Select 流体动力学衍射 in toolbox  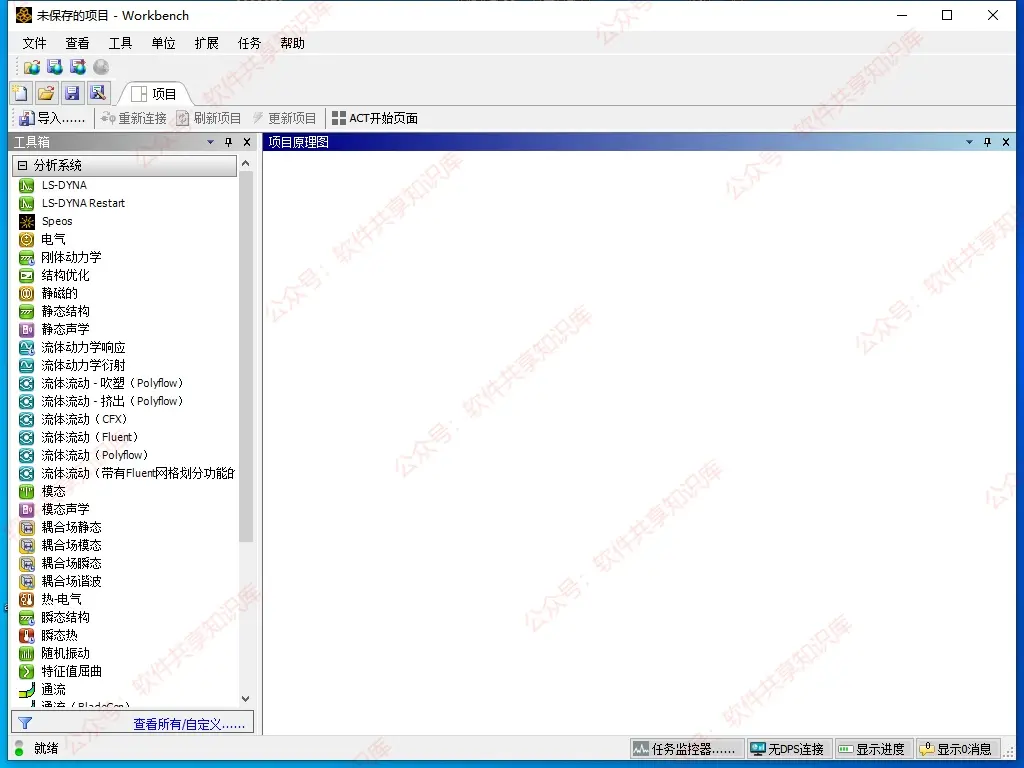click(83, 365)
